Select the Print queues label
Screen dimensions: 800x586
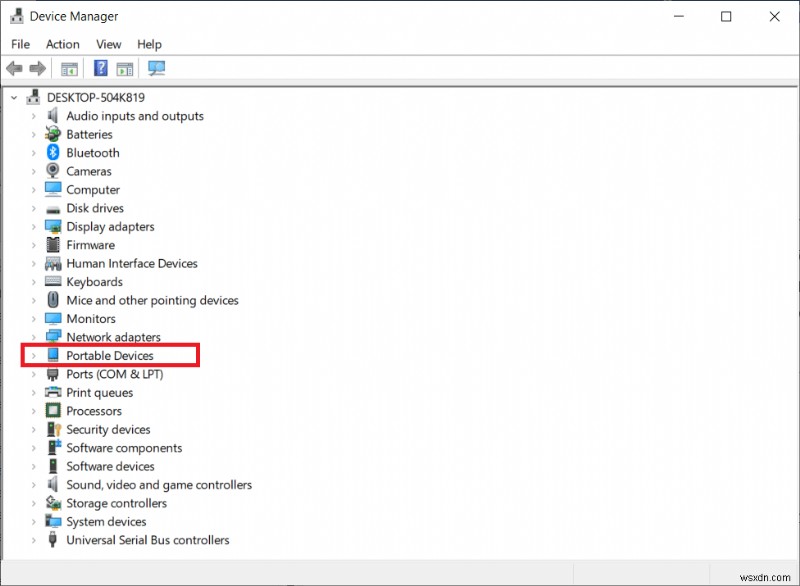point(99,393)
